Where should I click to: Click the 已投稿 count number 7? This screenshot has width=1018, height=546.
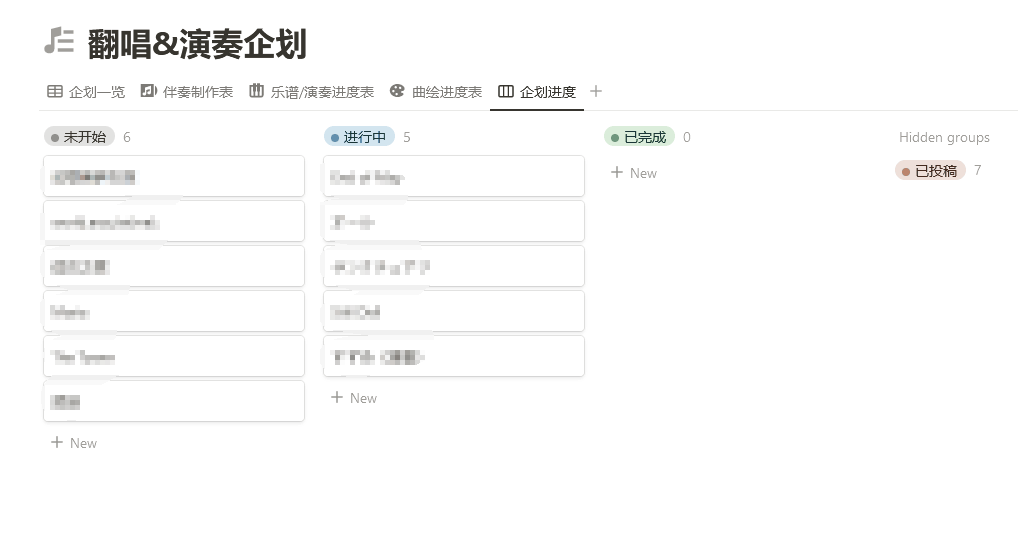(x=978, y=170)
